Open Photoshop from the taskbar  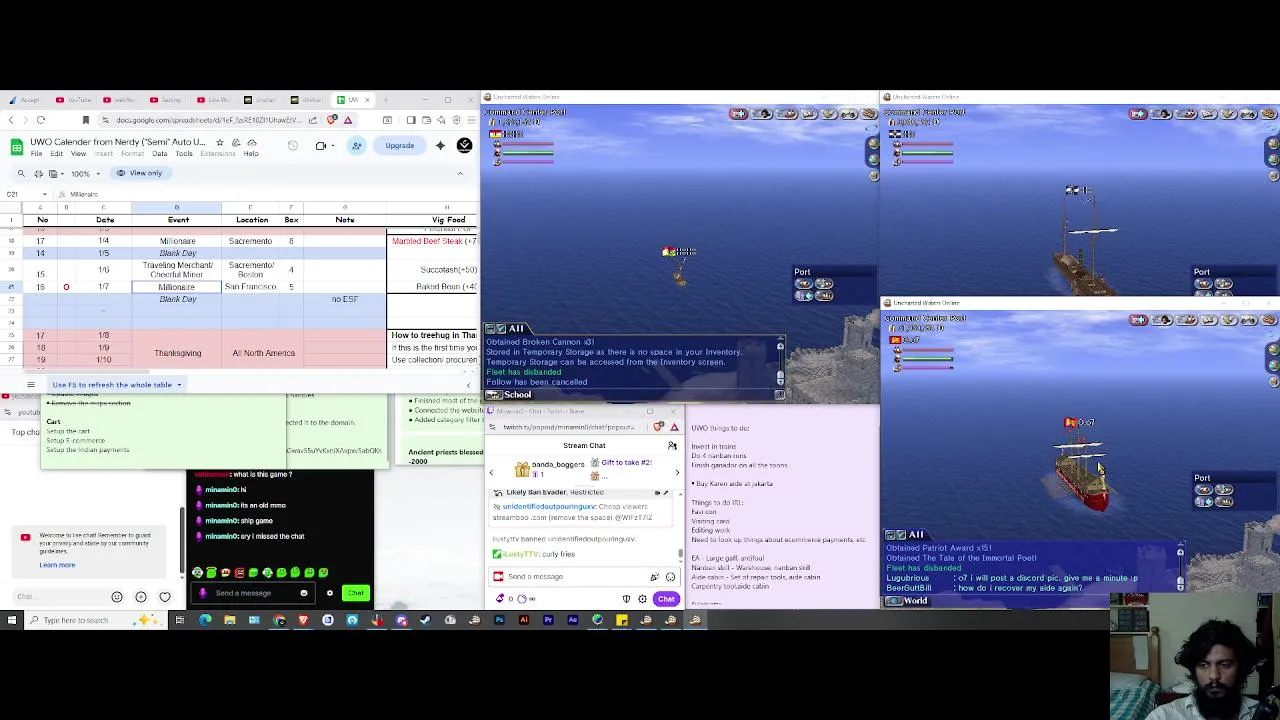(499, 620)
